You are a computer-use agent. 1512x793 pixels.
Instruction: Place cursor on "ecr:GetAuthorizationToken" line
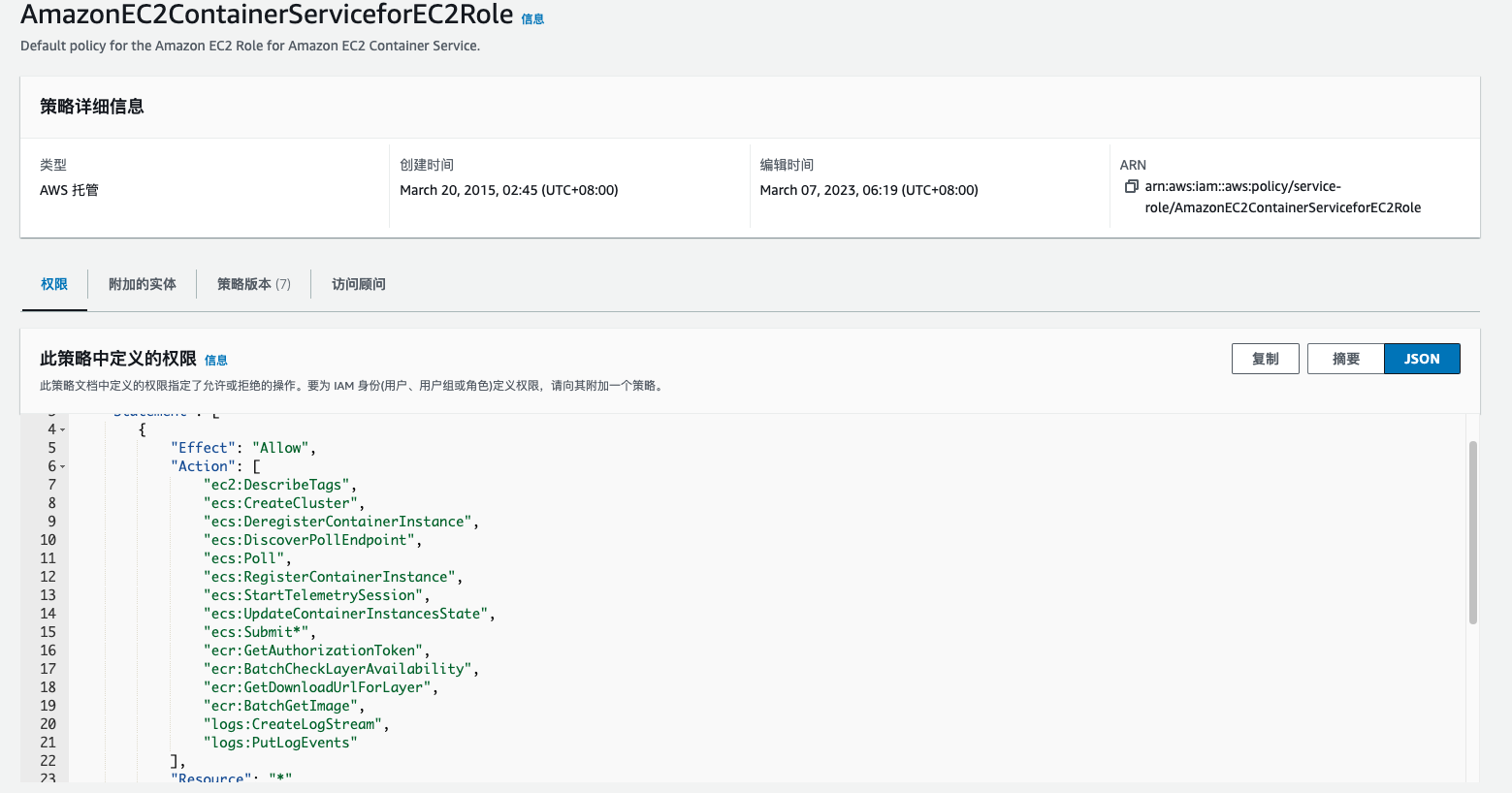pos(313,650)
